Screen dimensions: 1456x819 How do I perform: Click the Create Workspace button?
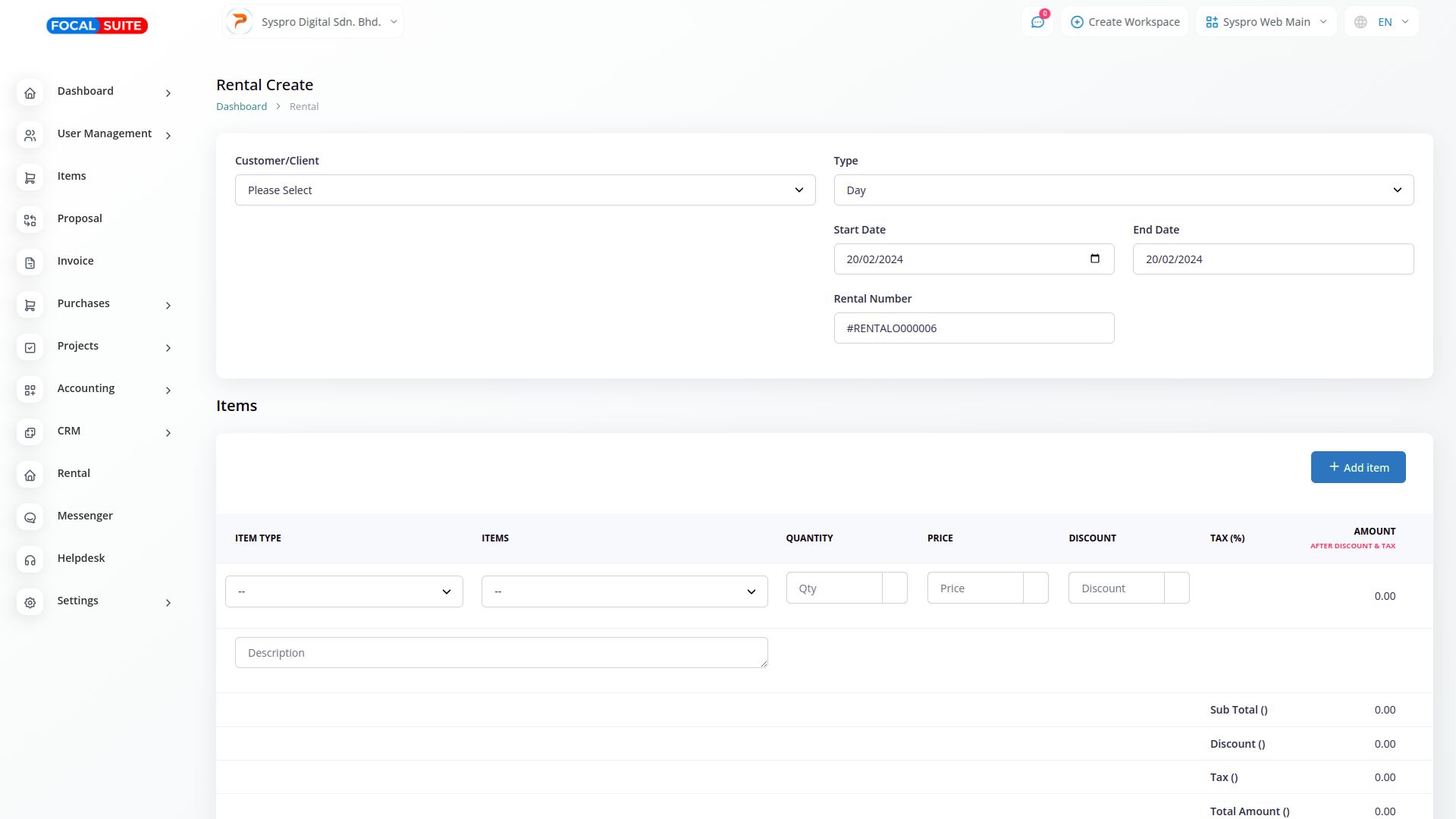tap(1125, 22)
